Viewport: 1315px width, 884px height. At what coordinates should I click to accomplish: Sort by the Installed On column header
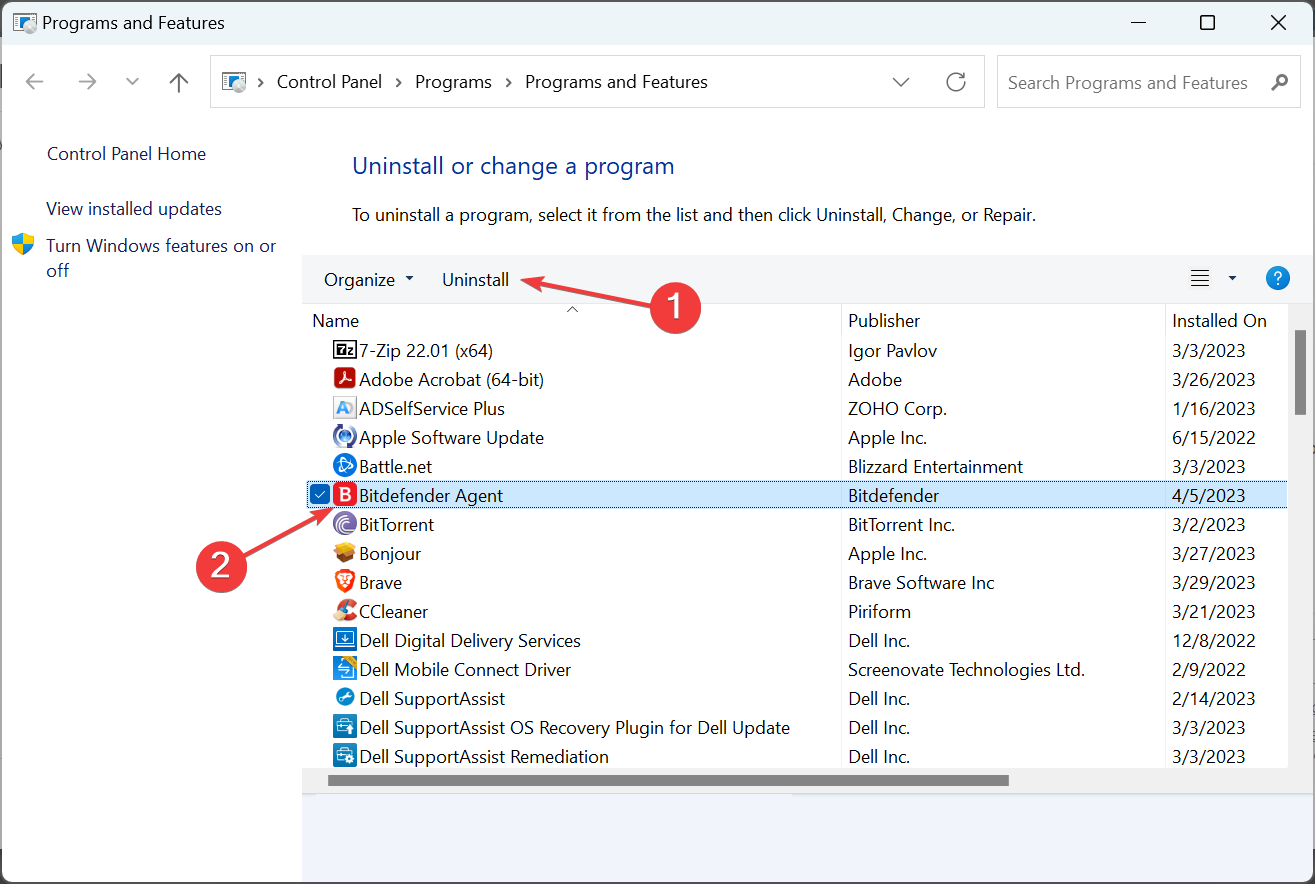pyautogui.click(x=1227, y=320)
